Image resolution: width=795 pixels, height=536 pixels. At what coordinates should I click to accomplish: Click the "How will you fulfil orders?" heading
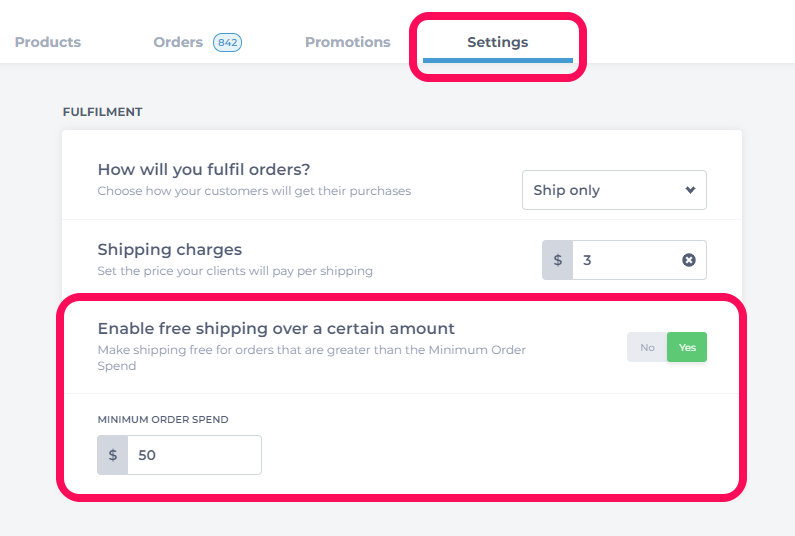[204, 169]
